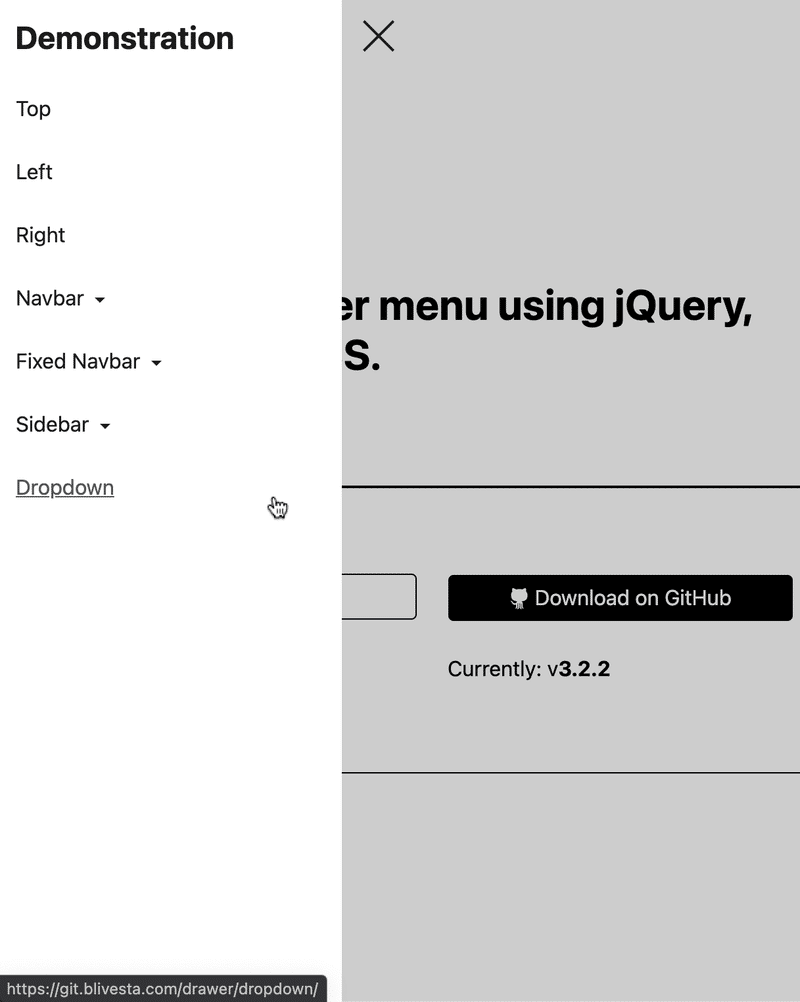Expand the Fixed Navbar dropdown
The width and height of the screenshot is (800, 1002).
pyautogui.click(x=89, y=362)
